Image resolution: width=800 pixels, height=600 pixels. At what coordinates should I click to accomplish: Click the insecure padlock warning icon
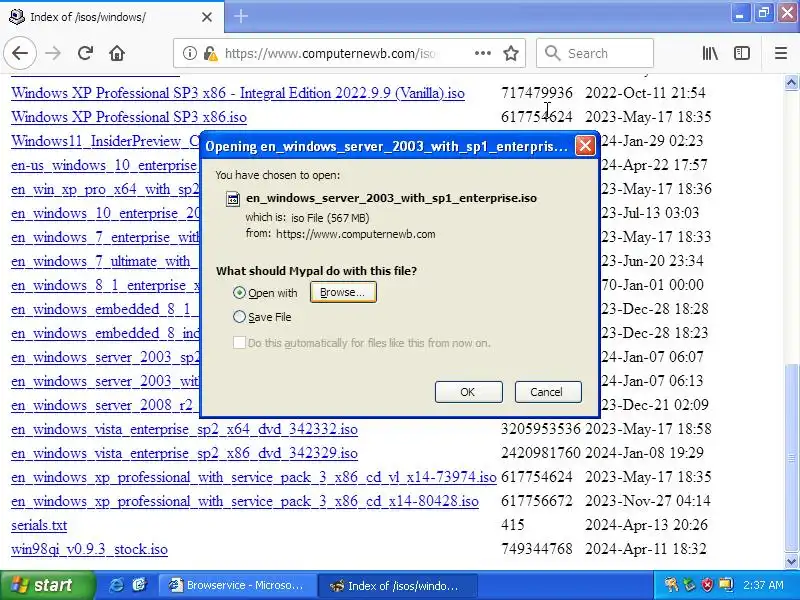pyautogui.click(x=210, y=53)
